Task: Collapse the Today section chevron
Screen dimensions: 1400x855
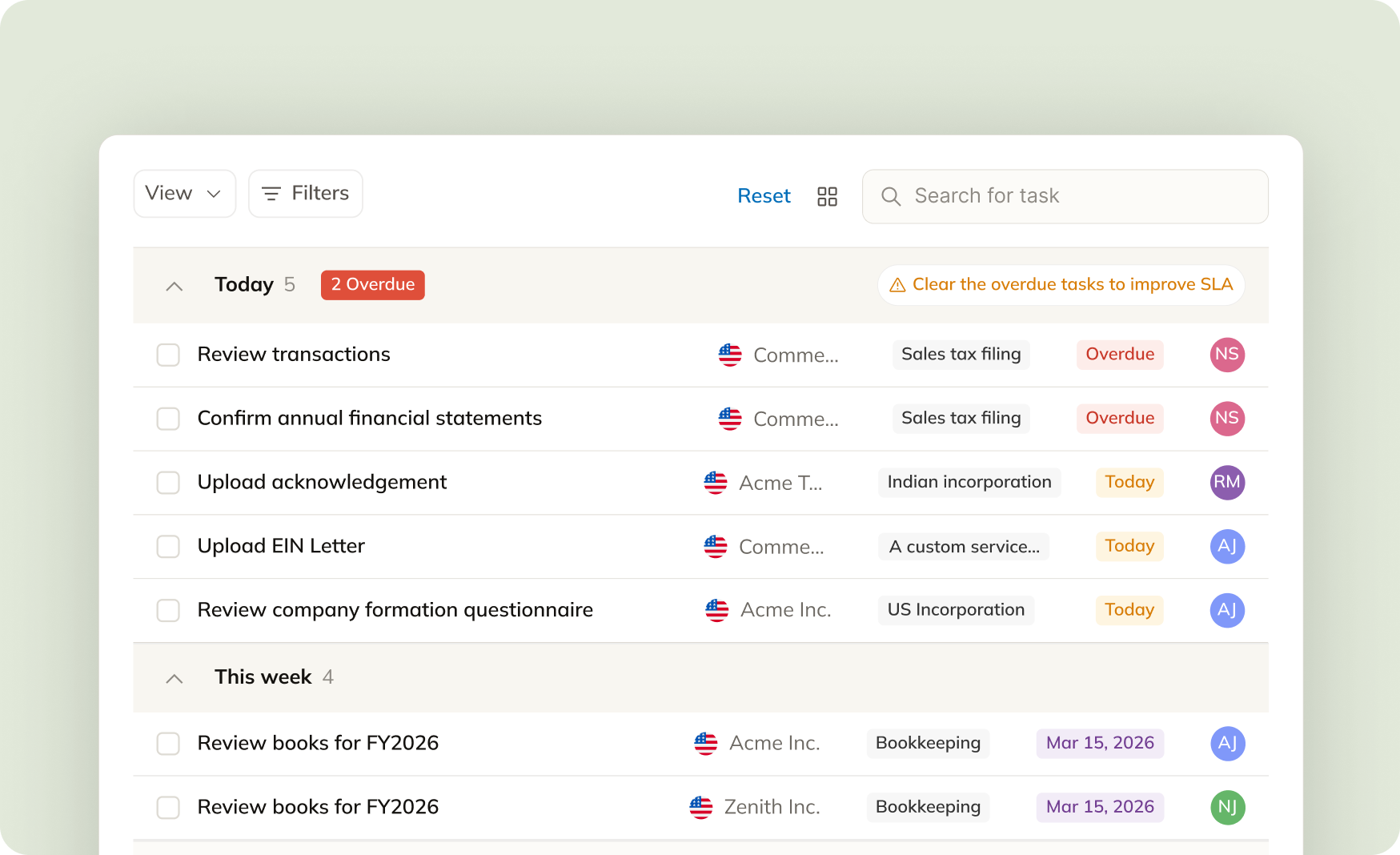Action: point(174,286)
